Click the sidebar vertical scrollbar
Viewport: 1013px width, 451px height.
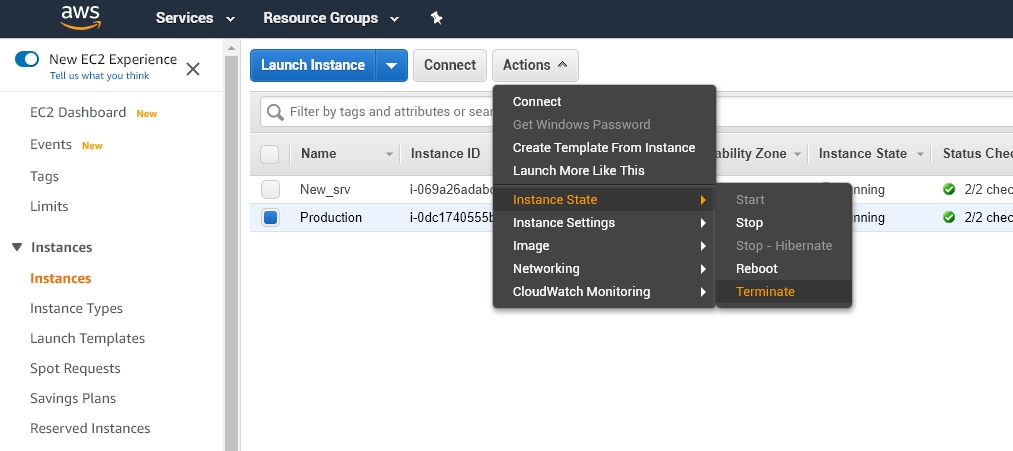pyautogui.click(x=231, y=250)
